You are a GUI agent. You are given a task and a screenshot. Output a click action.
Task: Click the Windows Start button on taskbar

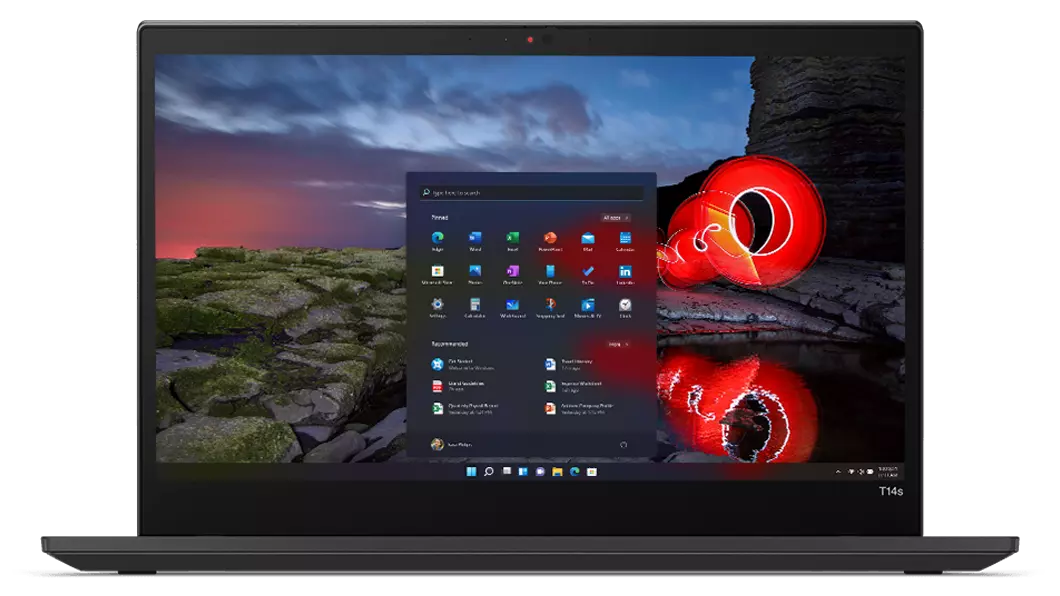471,471
